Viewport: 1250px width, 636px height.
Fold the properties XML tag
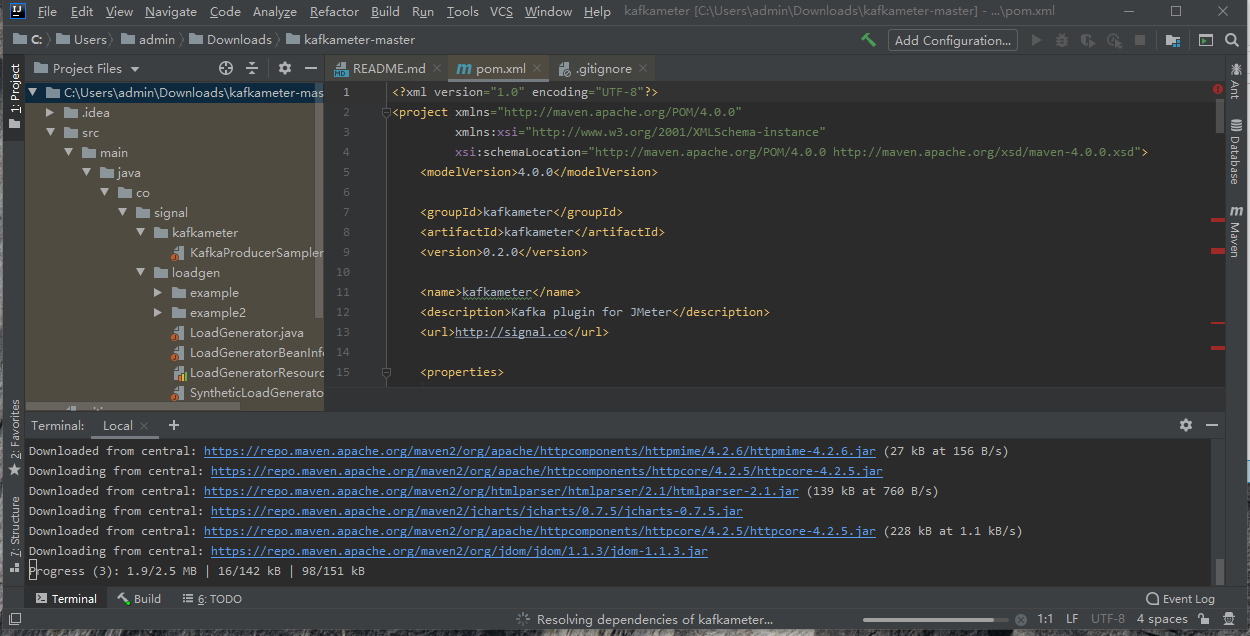pos(386,372)
